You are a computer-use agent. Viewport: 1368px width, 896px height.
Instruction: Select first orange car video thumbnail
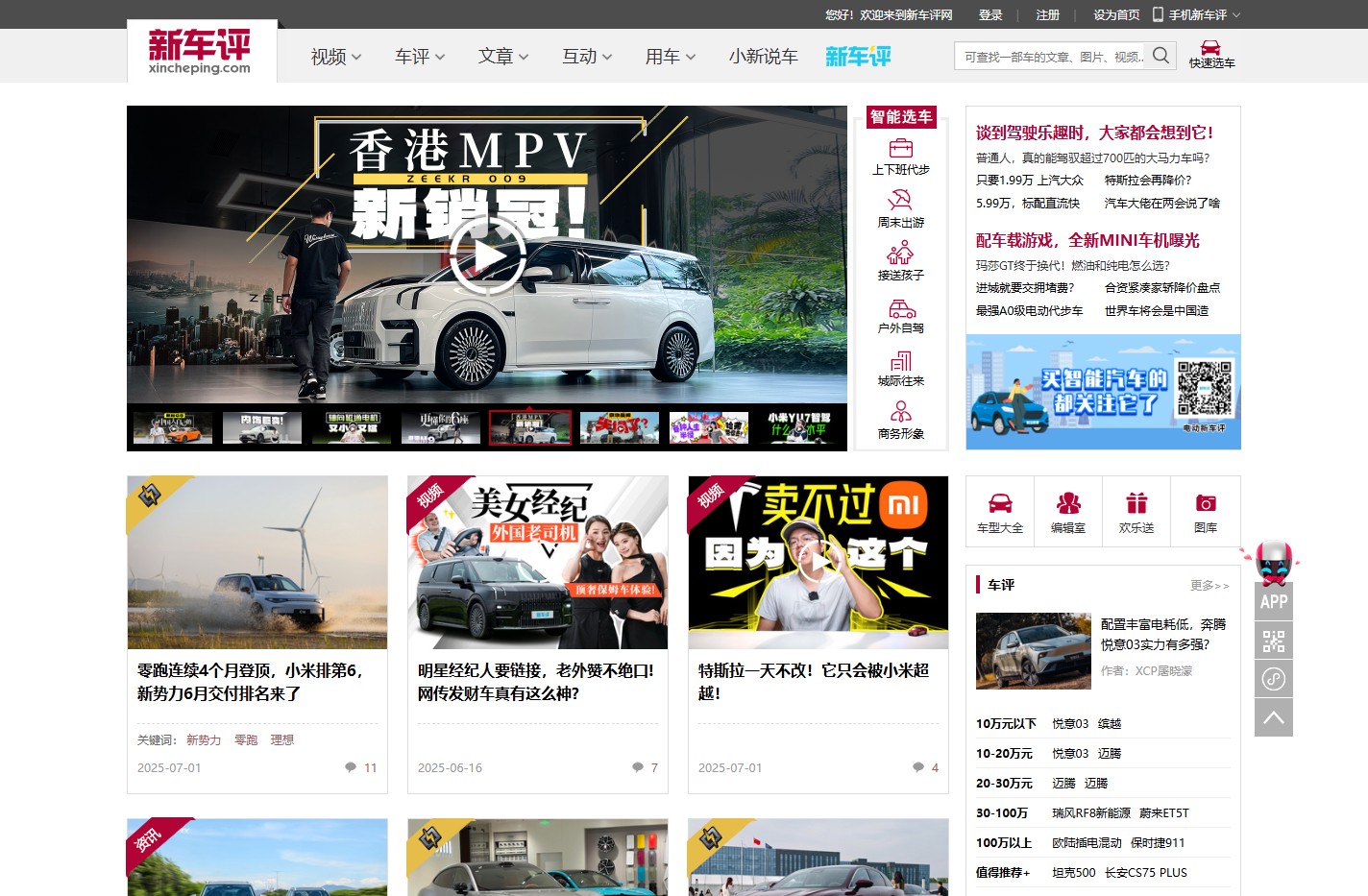(173, 427)
